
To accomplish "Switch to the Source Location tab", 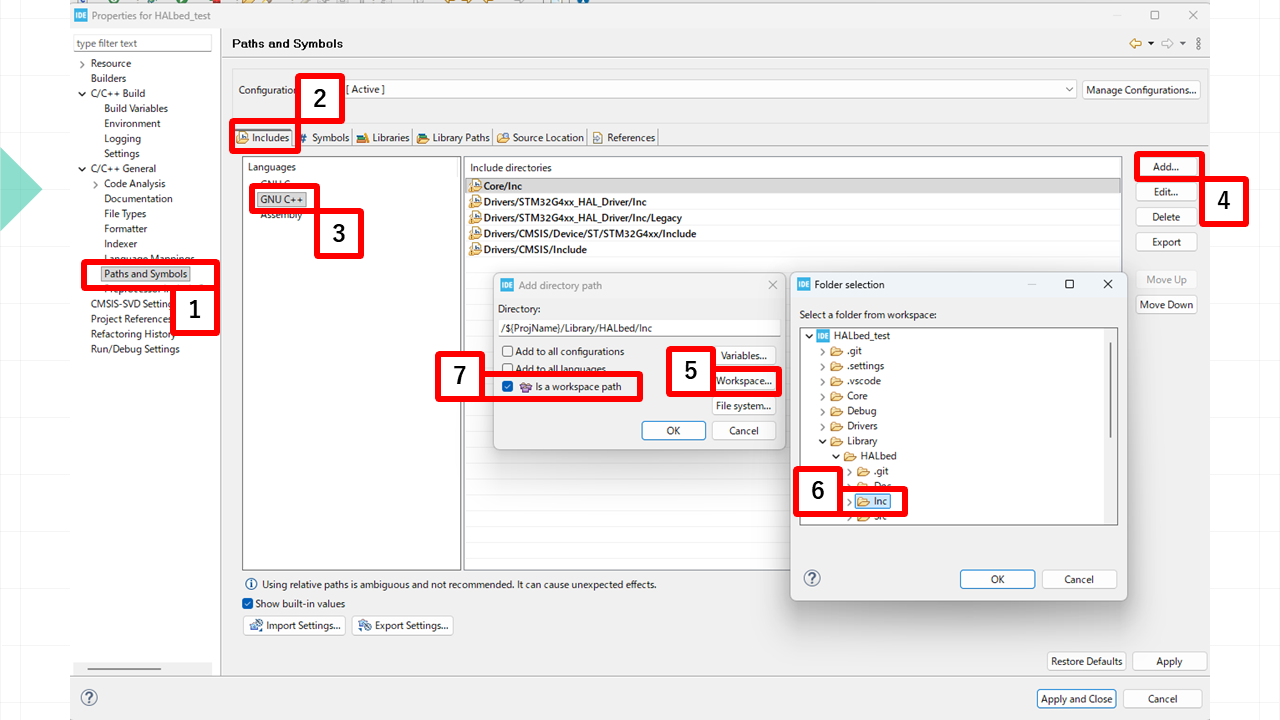I will 541,138.
